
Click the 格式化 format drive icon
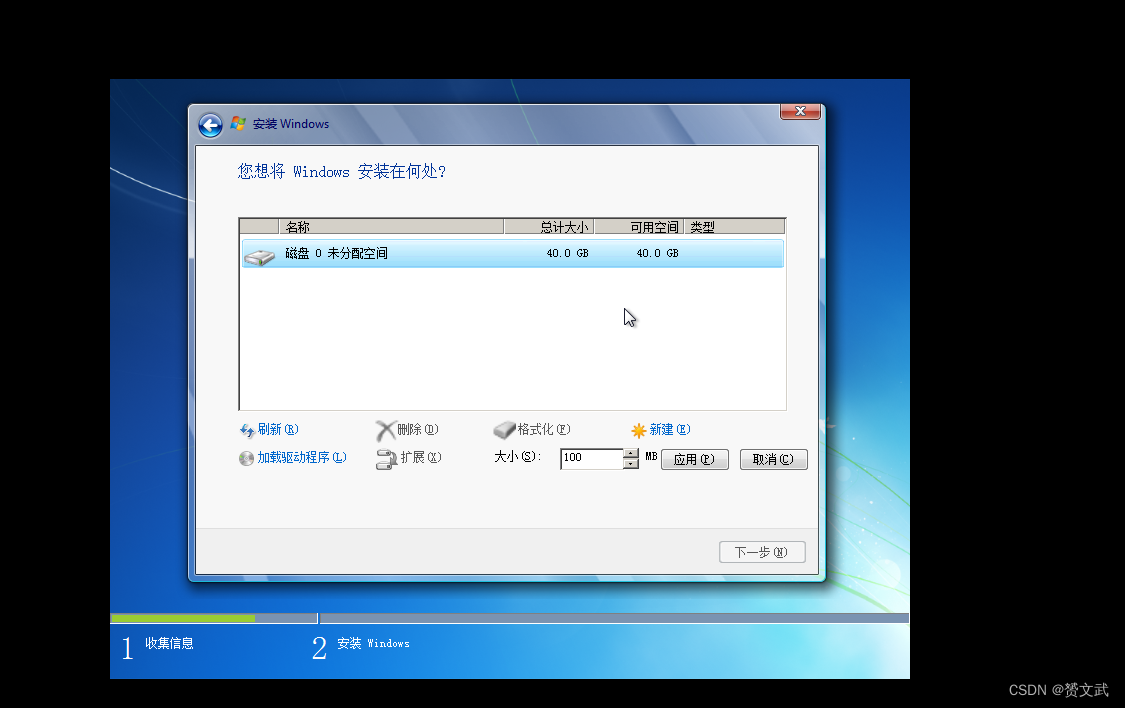point(504,430)
